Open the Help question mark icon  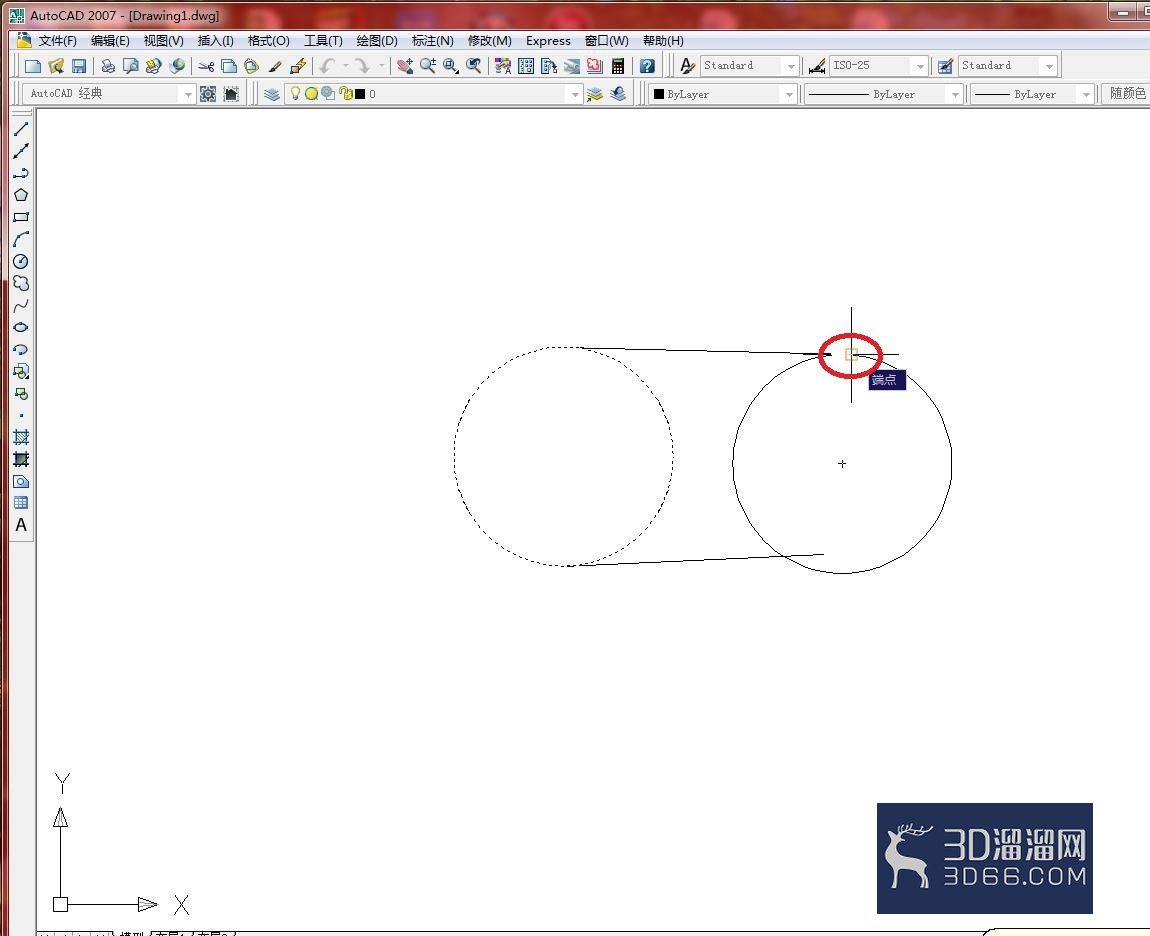647,66
